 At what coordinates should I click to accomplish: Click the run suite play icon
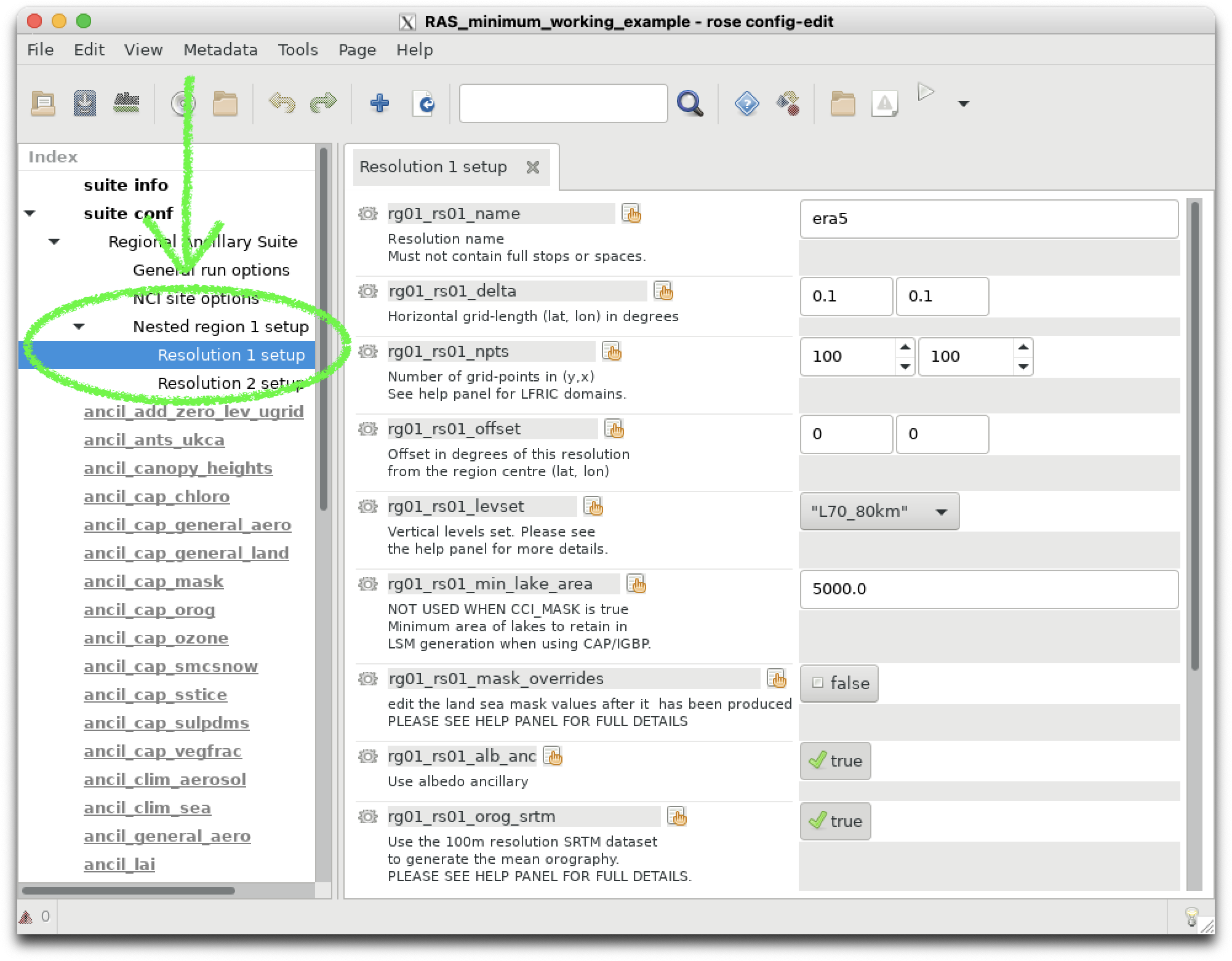[x=925, y=93]
